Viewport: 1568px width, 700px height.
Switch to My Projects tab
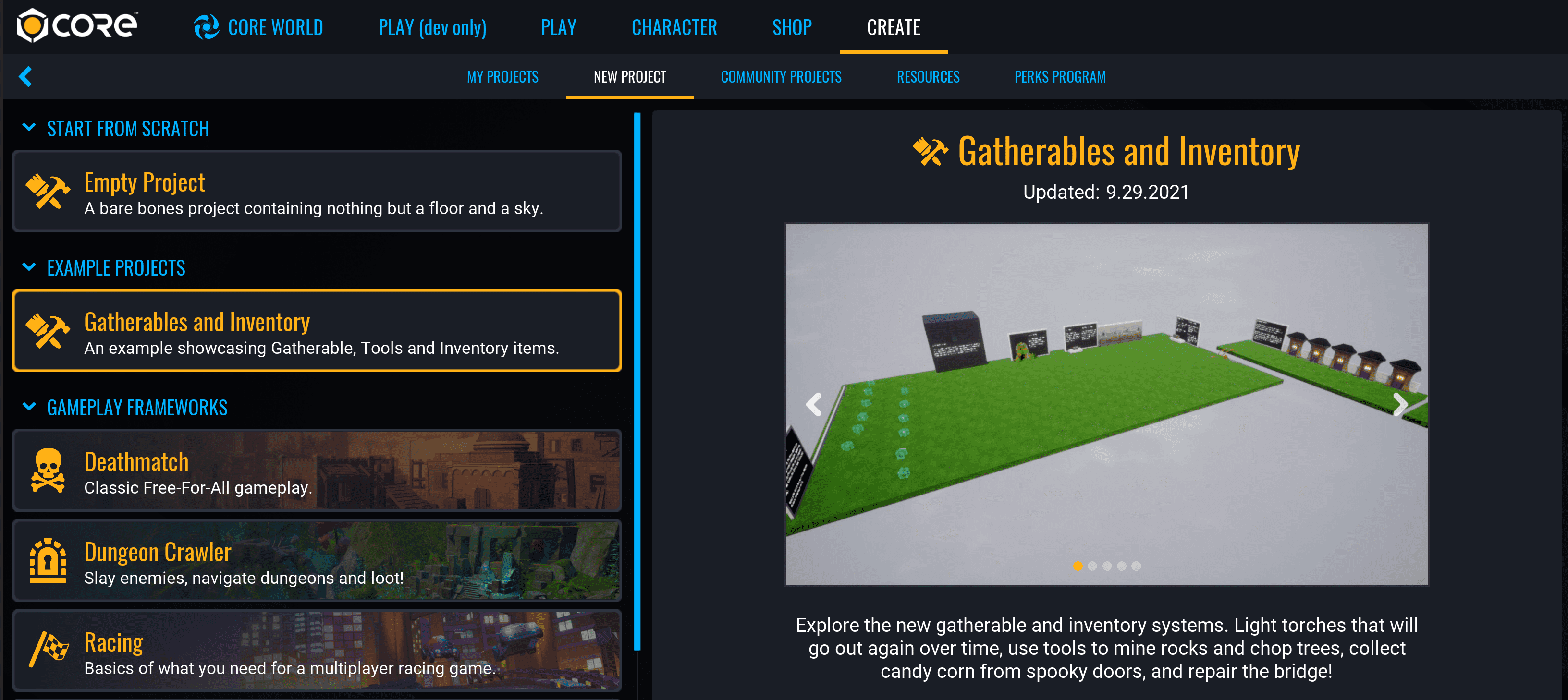coord(503,76)
